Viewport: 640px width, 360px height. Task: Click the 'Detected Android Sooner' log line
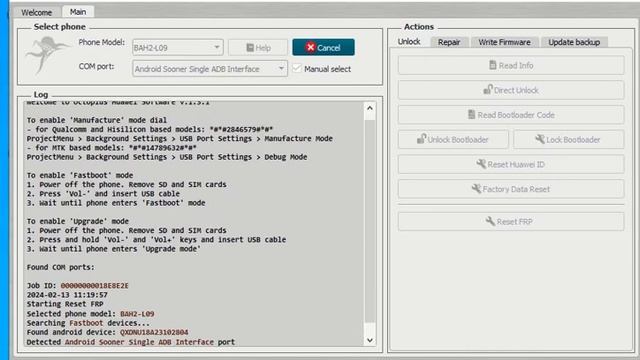click(131, 342)
